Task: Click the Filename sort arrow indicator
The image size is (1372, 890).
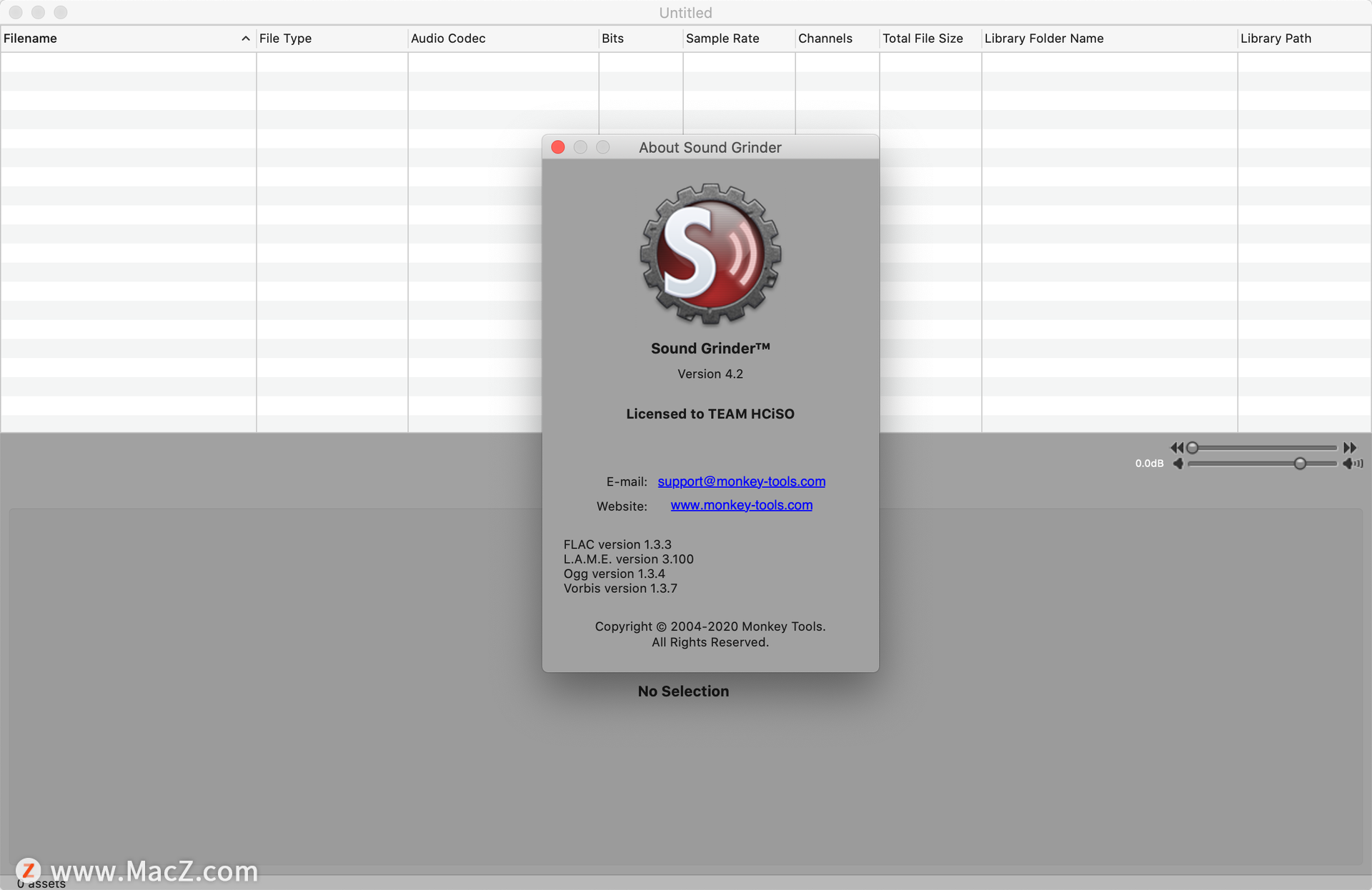Action: [x=245, y=39]
